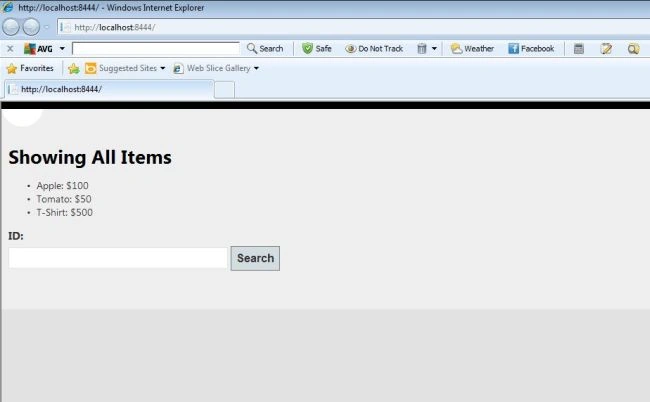650x402 pixels.
Task: Open the Do Not Track eye button
Action: tap(374, 48)
